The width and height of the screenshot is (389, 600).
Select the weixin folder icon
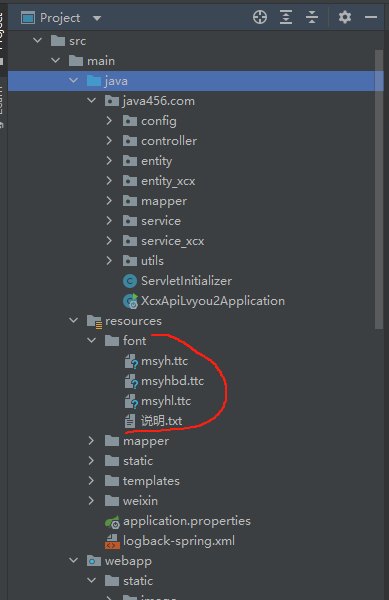tap(112, 501)
